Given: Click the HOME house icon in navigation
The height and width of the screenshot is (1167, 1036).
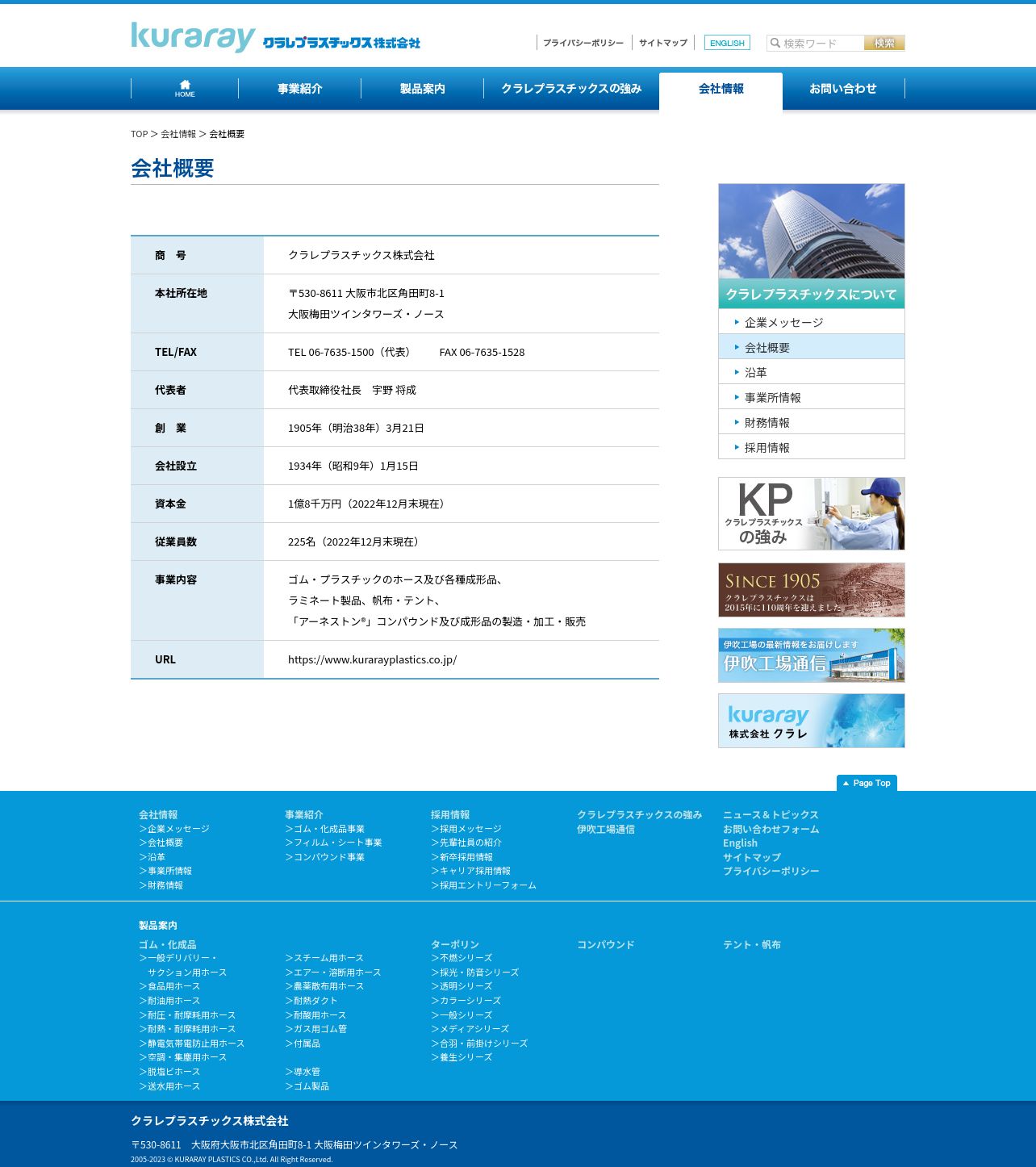Looking at the screenshot, I should click(185, 89).
